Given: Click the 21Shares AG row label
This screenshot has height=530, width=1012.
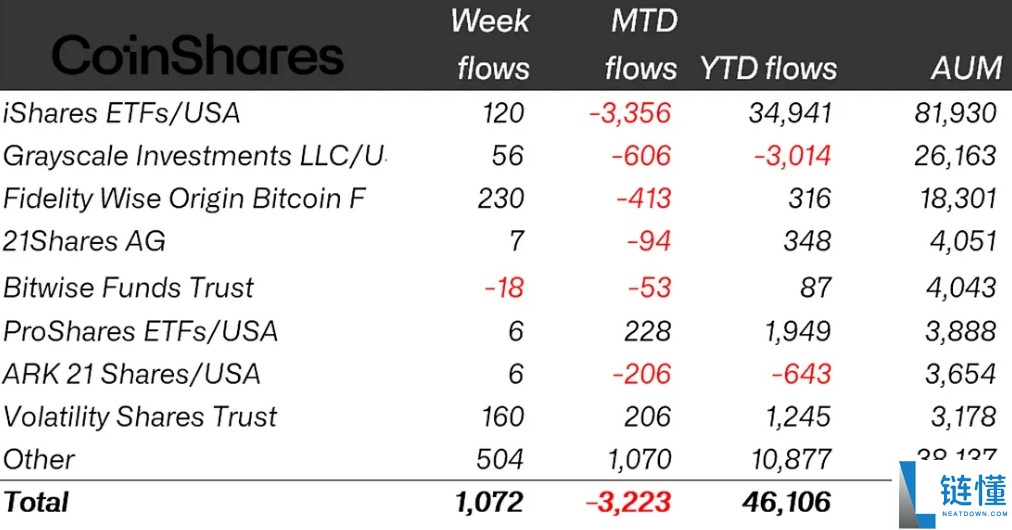Looking at the screenshot, I should (84, 241).
